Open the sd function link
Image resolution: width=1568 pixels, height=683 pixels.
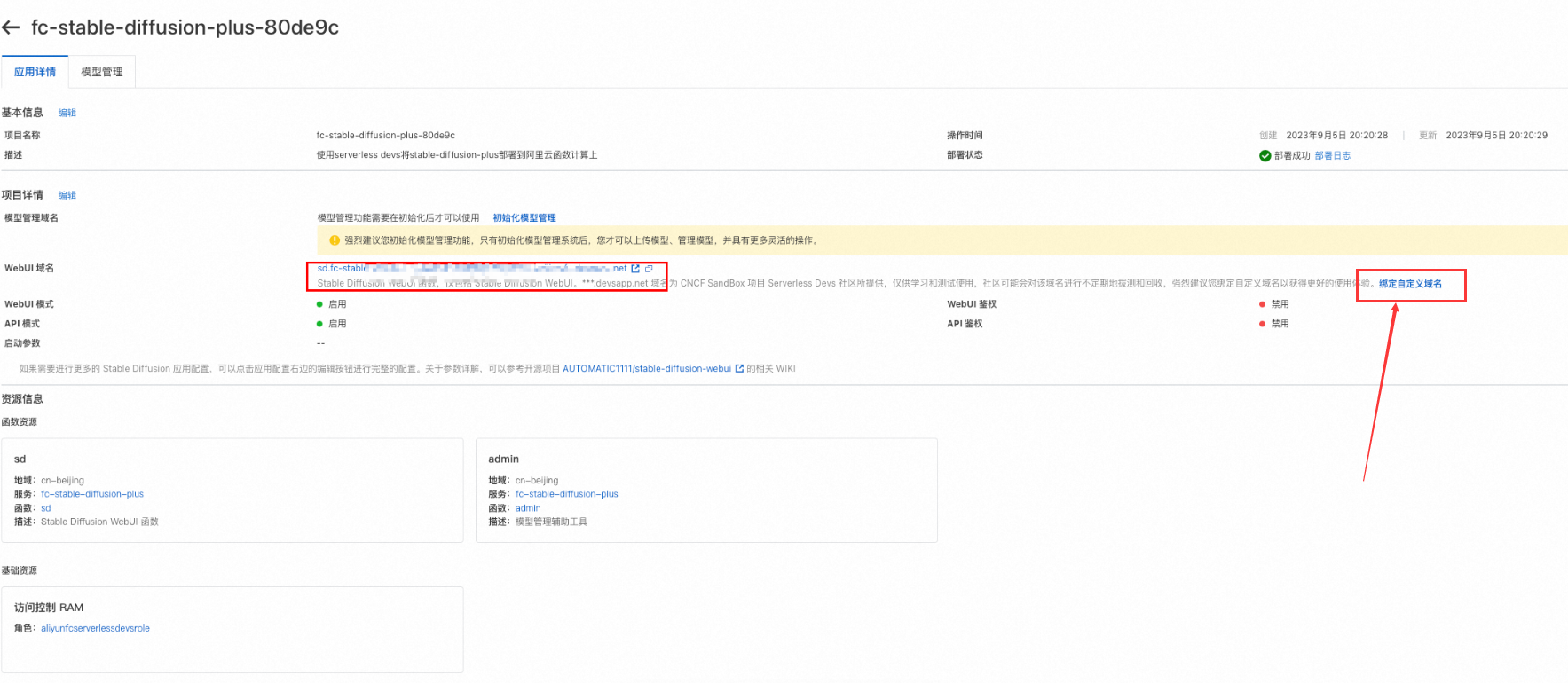pyautogui.click(x=46, y=508)
